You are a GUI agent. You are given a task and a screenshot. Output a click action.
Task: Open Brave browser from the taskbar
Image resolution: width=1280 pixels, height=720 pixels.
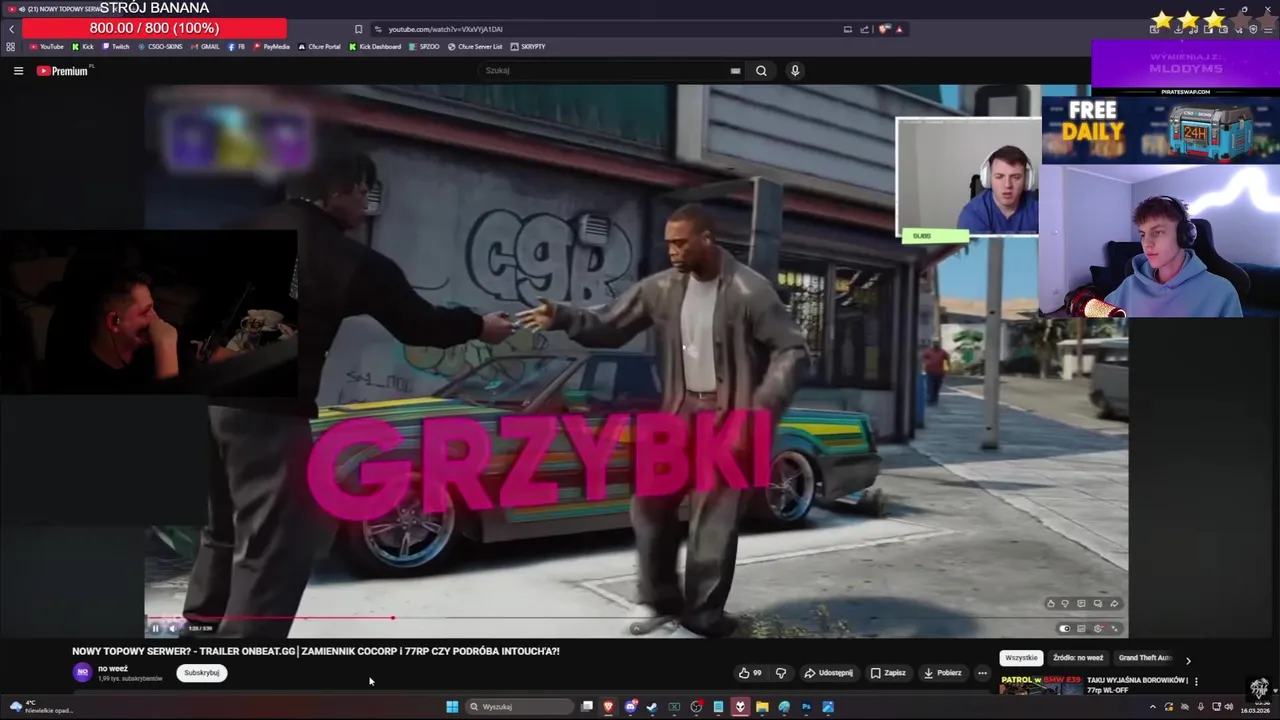[x=608, y=707]
